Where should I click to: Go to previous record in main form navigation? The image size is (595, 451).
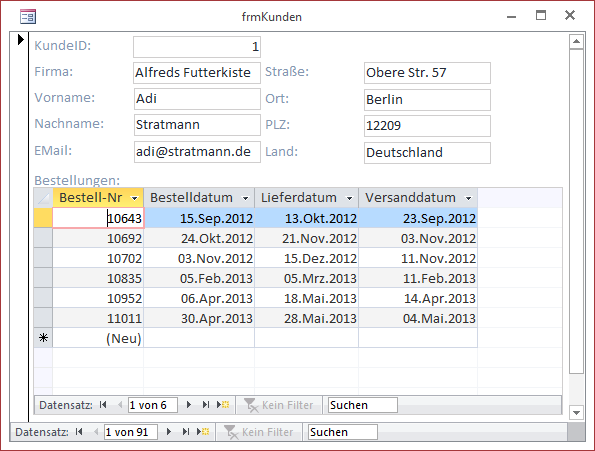pos(96,432)
